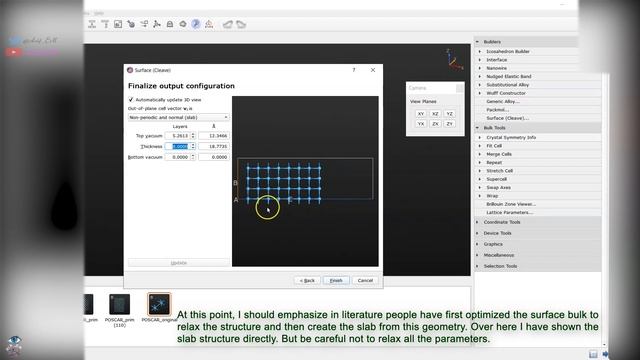640x360 pixels.
Task: Expand the Stretch Cell item
Action: click(x=480, y=171)
